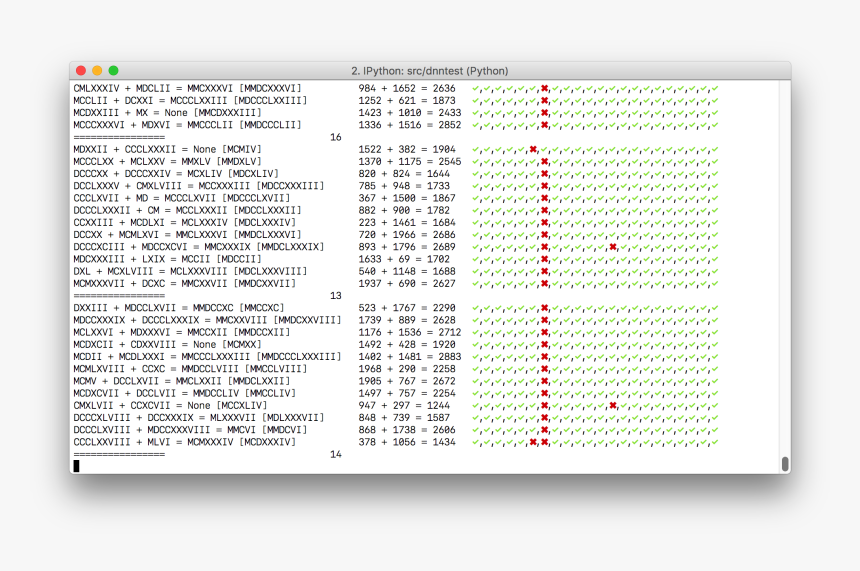Image resolution: width=860 pixels, height=571 pixels.
Task: Close the IPython terminal window
Action: click(x=81, y=70)
